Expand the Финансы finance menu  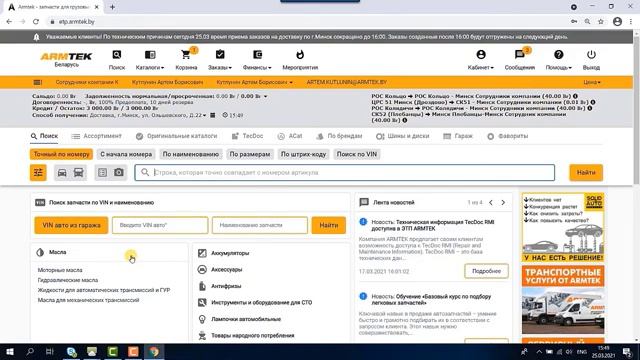pos(257,60)
